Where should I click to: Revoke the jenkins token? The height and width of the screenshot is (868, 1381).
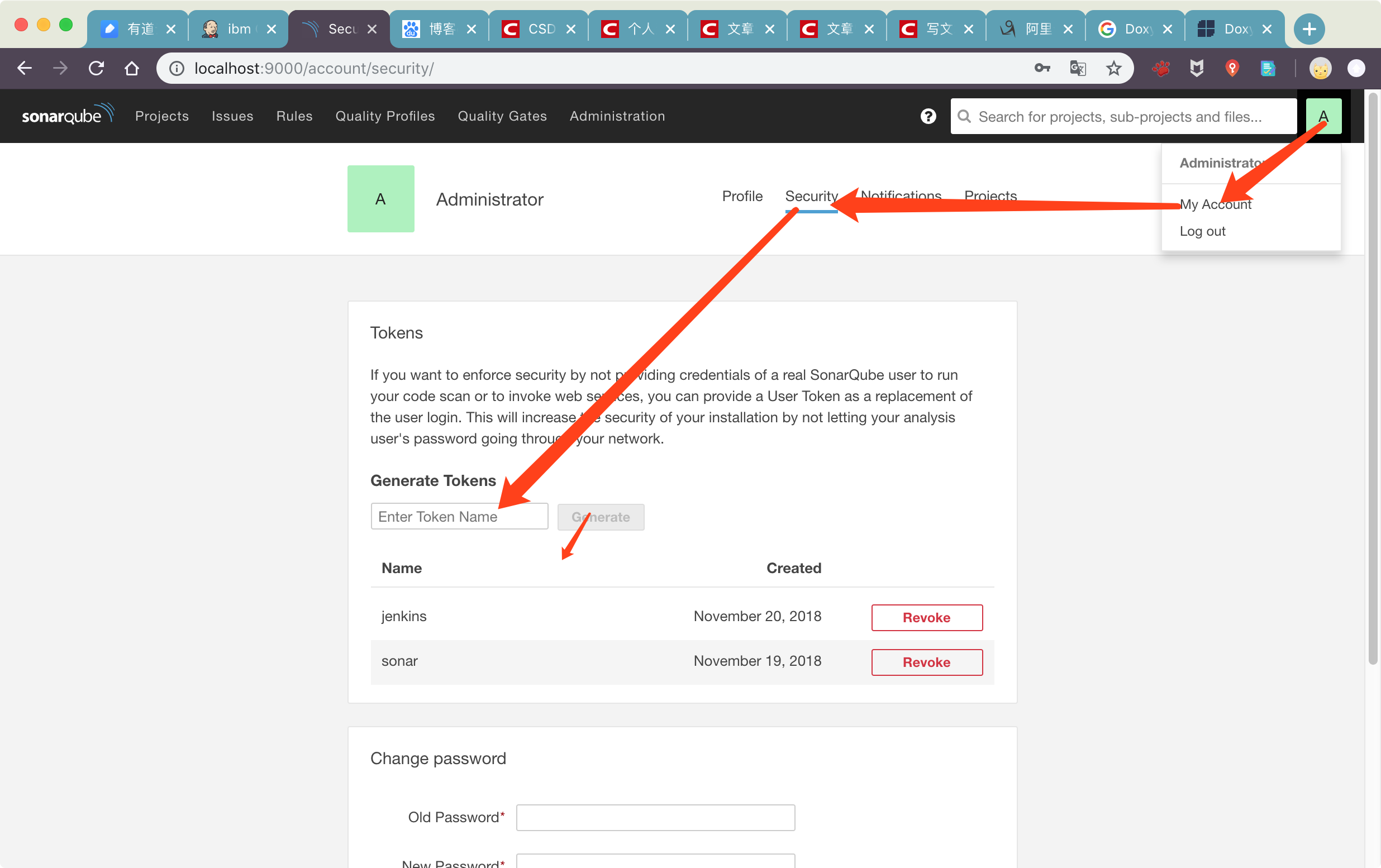pyautogui.click(x=926, y=617)
